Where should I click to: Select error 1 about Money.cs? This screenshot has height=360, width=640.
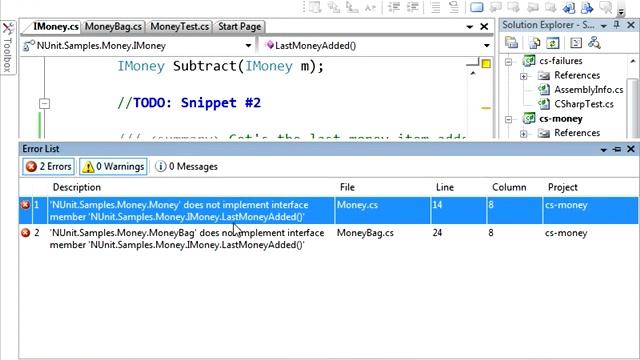pyautogui.click(x=329, y=211)
